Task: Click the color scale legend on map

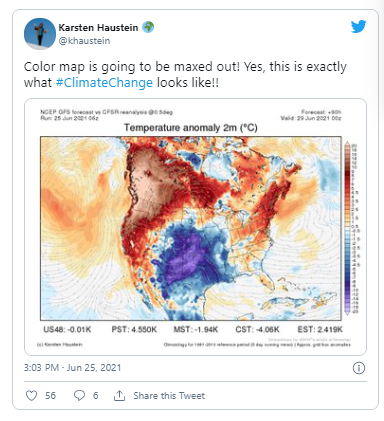Action: coord(347,228)
